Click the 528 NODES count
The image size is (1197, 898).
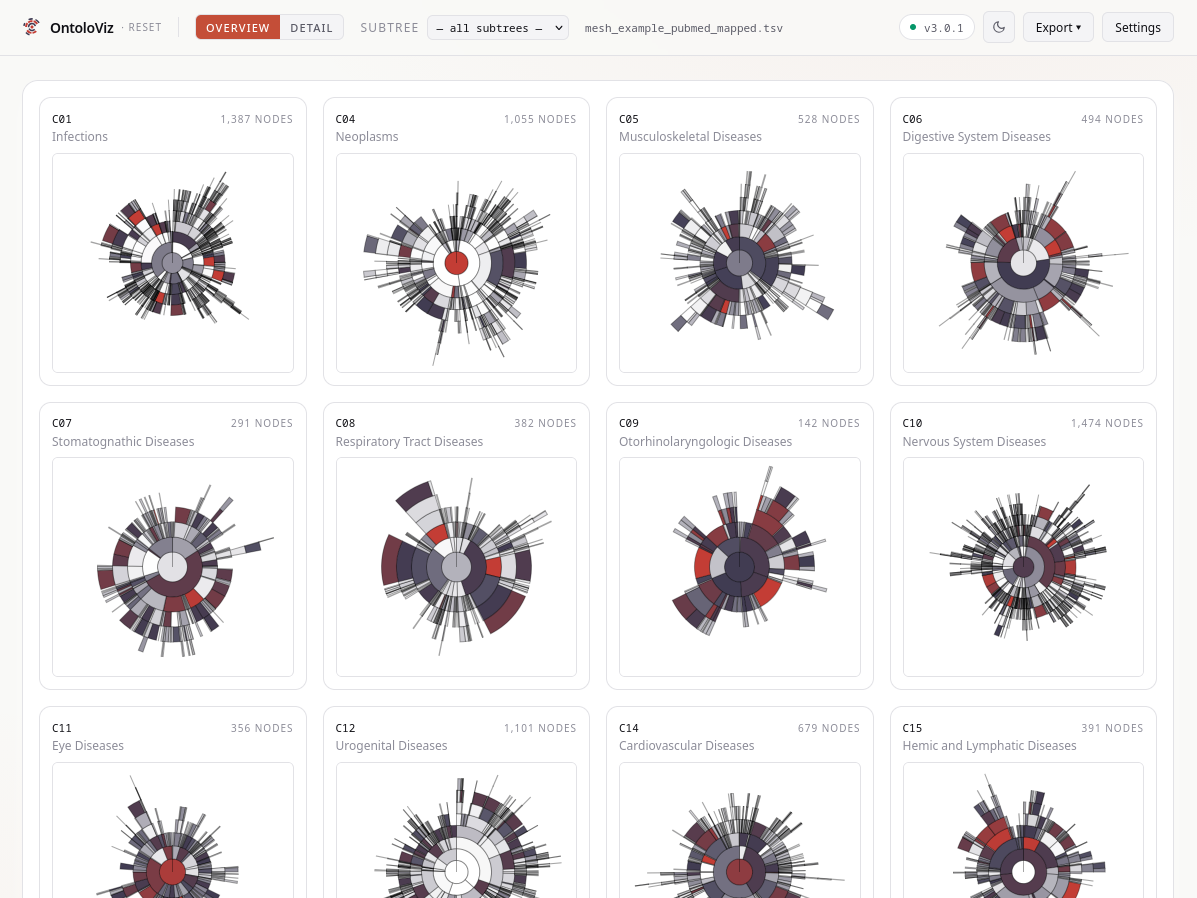(x=828, y=119)
